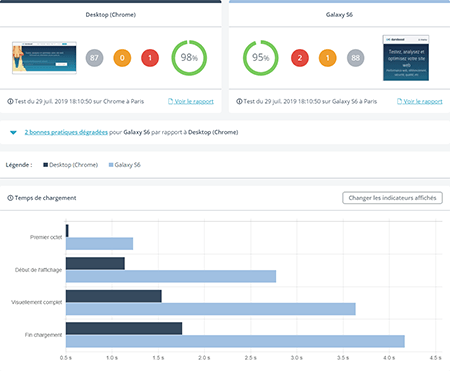
Task: Click the 4.0 s axis tick label
Action: click(389, 358)
